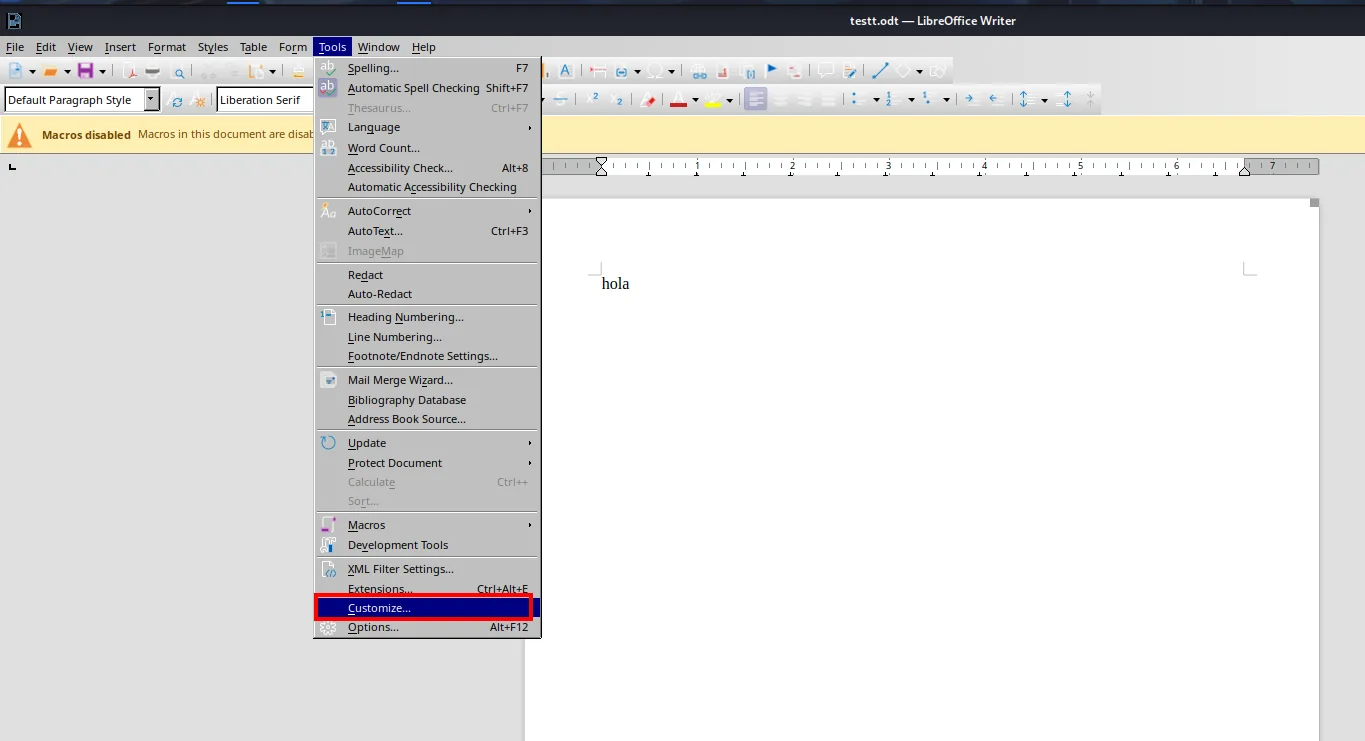1365x741 pixels.
Task: Insert a comment using toolbar icon
Action: (826, 71)
